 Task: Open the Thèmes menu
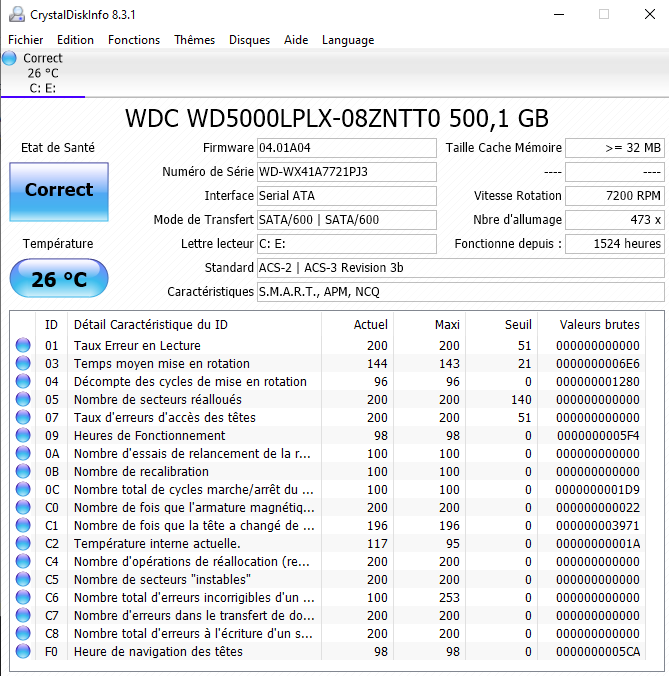pos(194,40)
